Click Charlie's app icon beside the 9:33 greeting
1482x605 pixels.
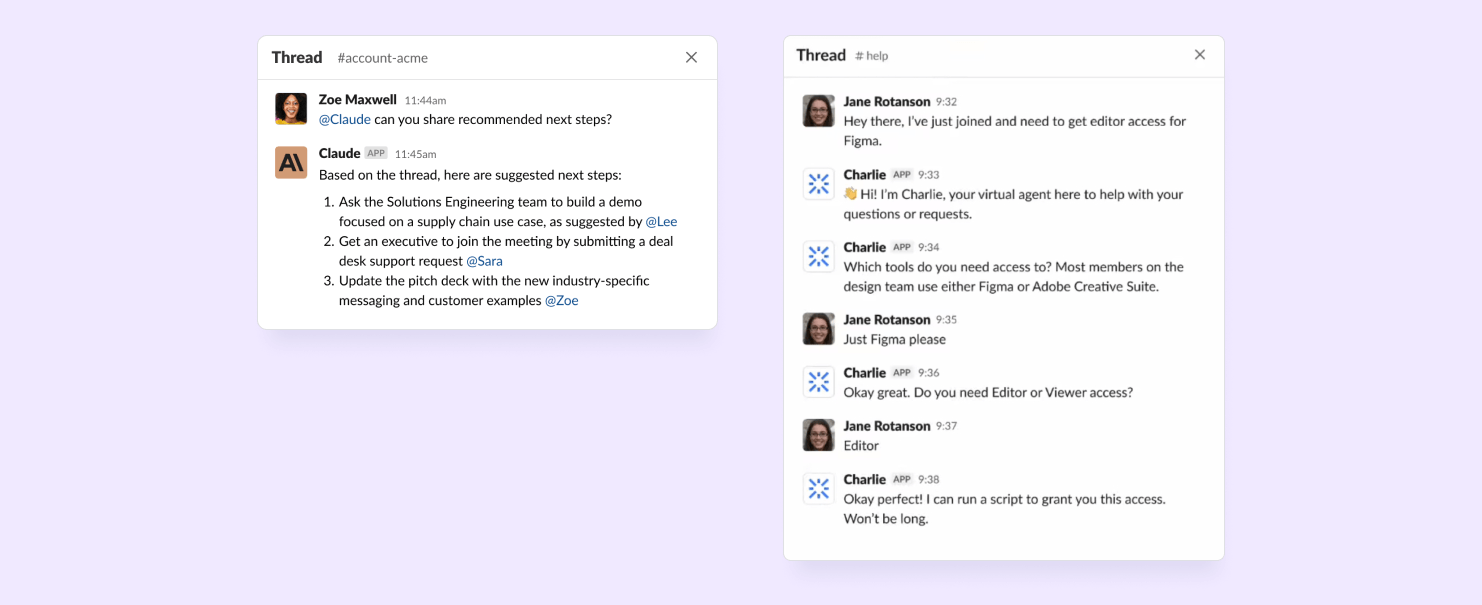click(x=818, y=183)
